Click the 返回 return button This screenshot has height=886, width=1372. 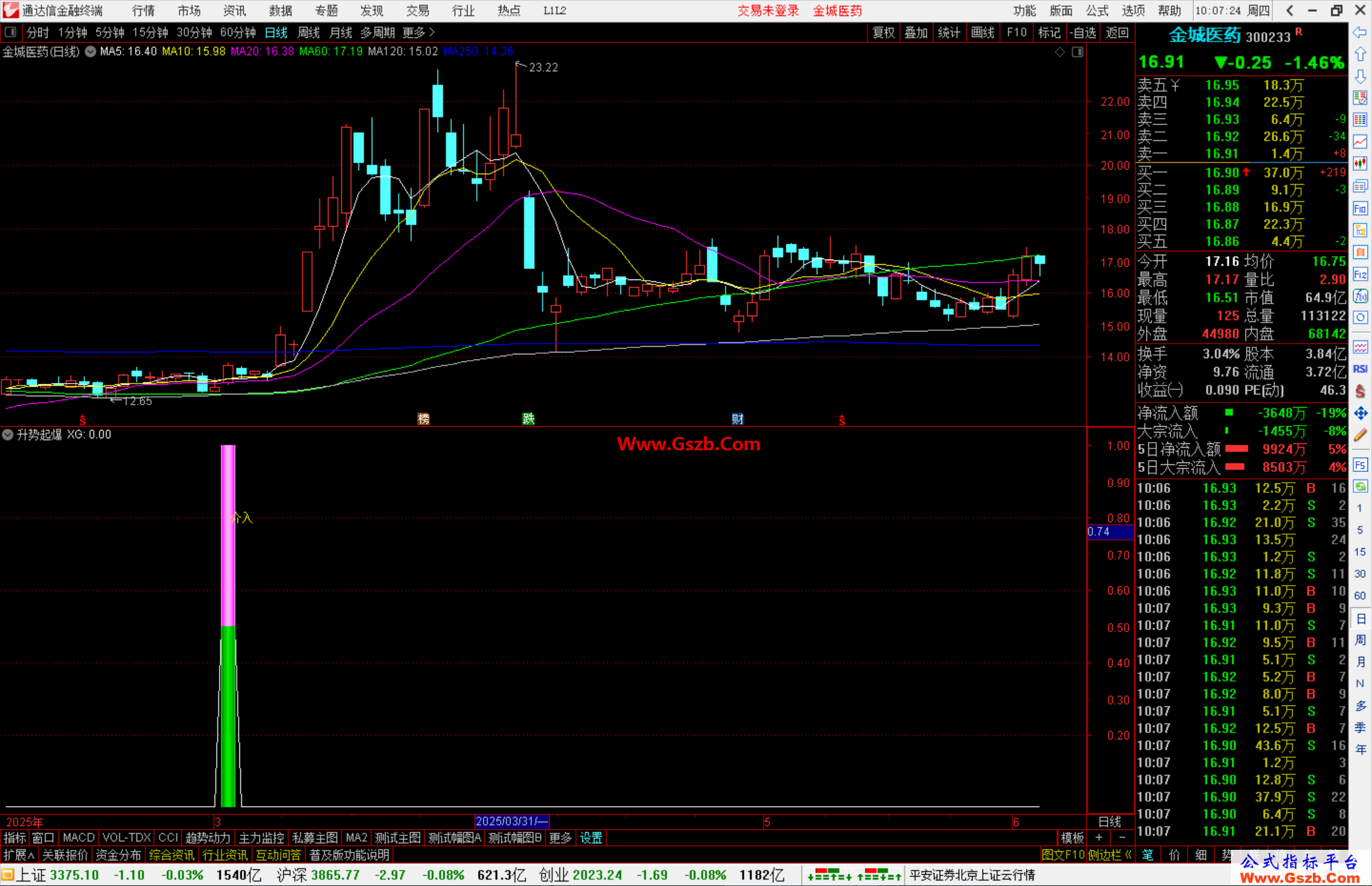coord(1117,32)
